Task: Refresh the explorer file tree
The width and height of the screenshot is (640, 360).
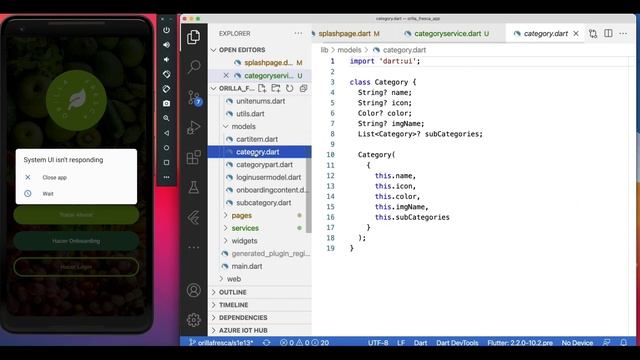Action: point(289,88)
